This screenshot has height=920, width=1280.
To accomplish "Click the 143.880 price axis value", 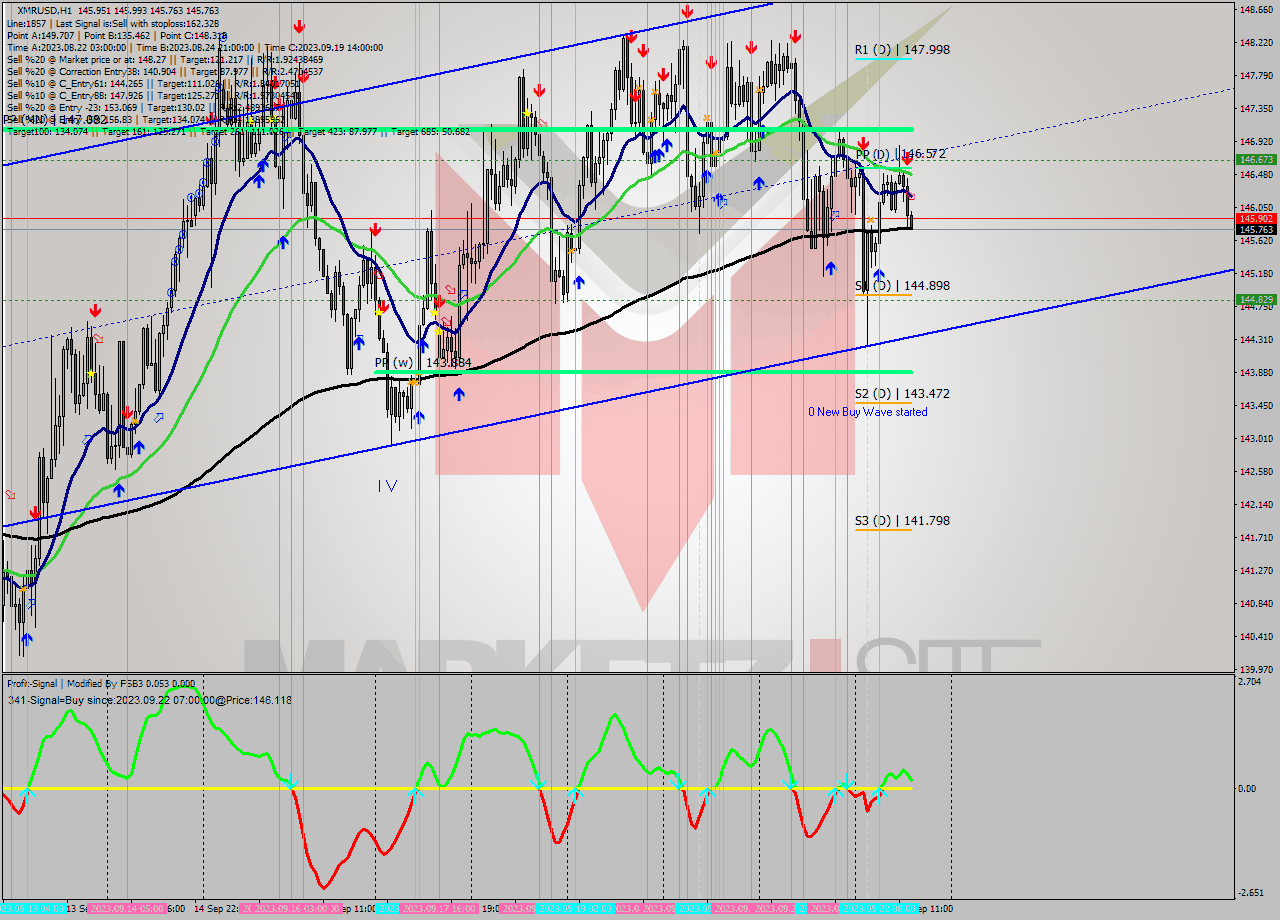I will click(1256, 373).
